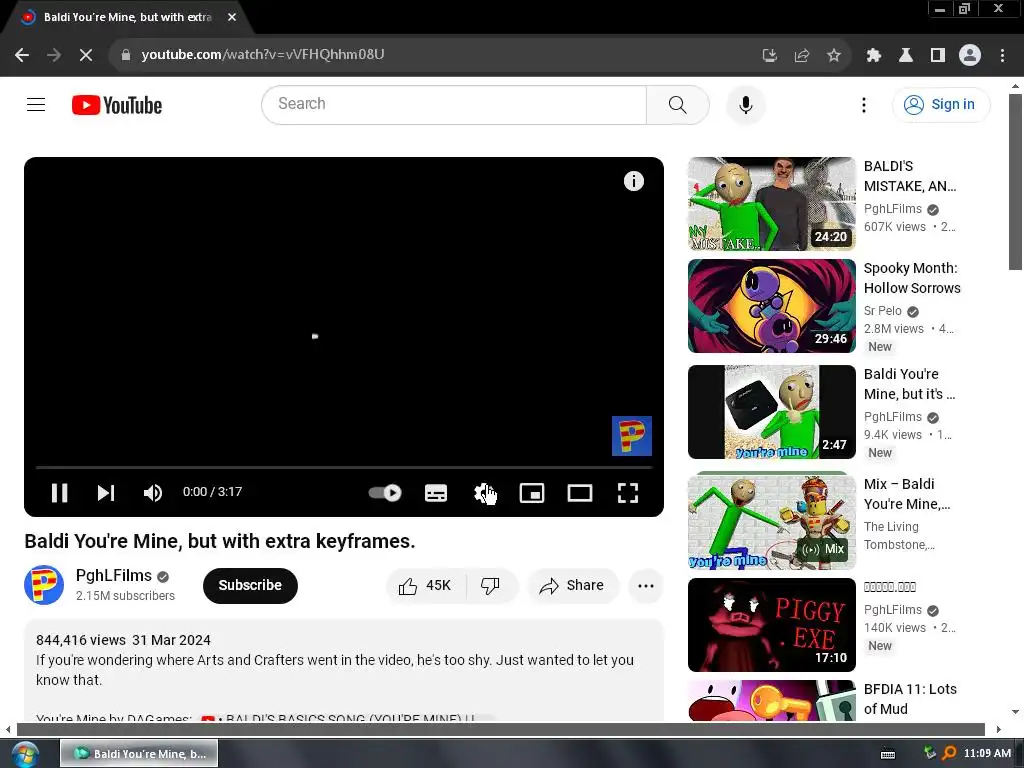Viewport: 1024px width, 768px height.
Task: Close the Baldi You're Mine tab
Action: pyautogui.click(x=232, y=17)
